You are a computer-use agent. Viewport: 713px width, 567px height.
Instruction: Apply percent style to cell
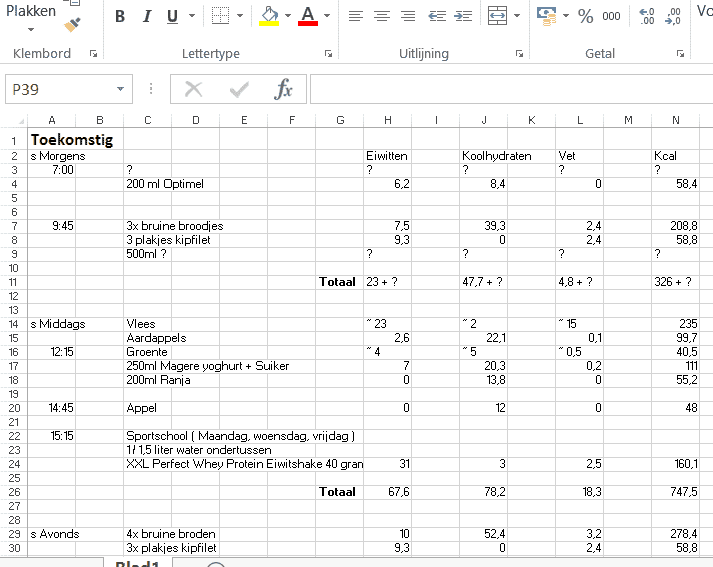[x=585, y=16]
